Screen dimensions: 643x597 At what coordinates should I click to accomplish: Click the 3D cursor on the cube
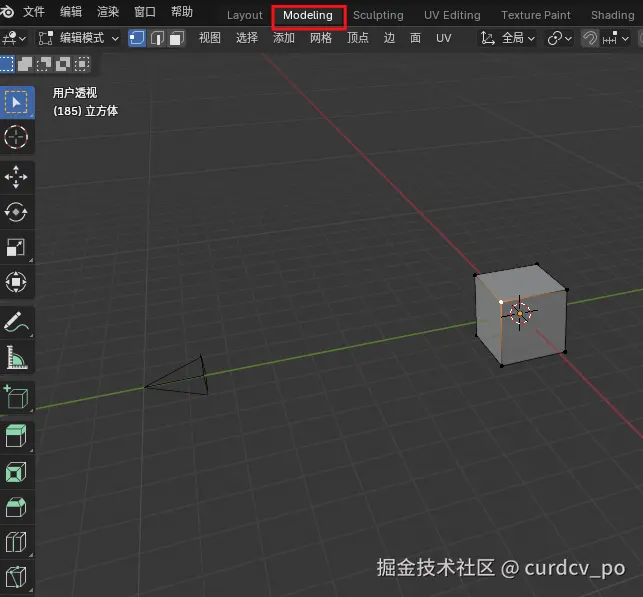click(x=520, y=313)
